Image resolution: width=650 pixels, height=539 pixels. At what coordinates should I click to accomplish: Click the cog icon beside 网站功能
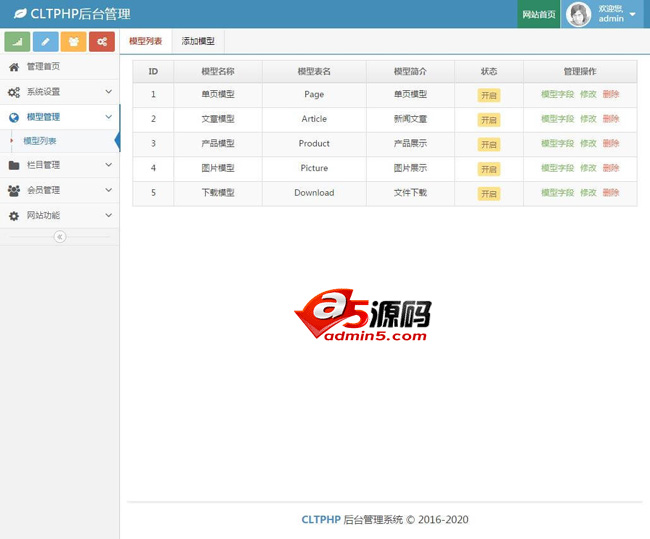point(14,216)
